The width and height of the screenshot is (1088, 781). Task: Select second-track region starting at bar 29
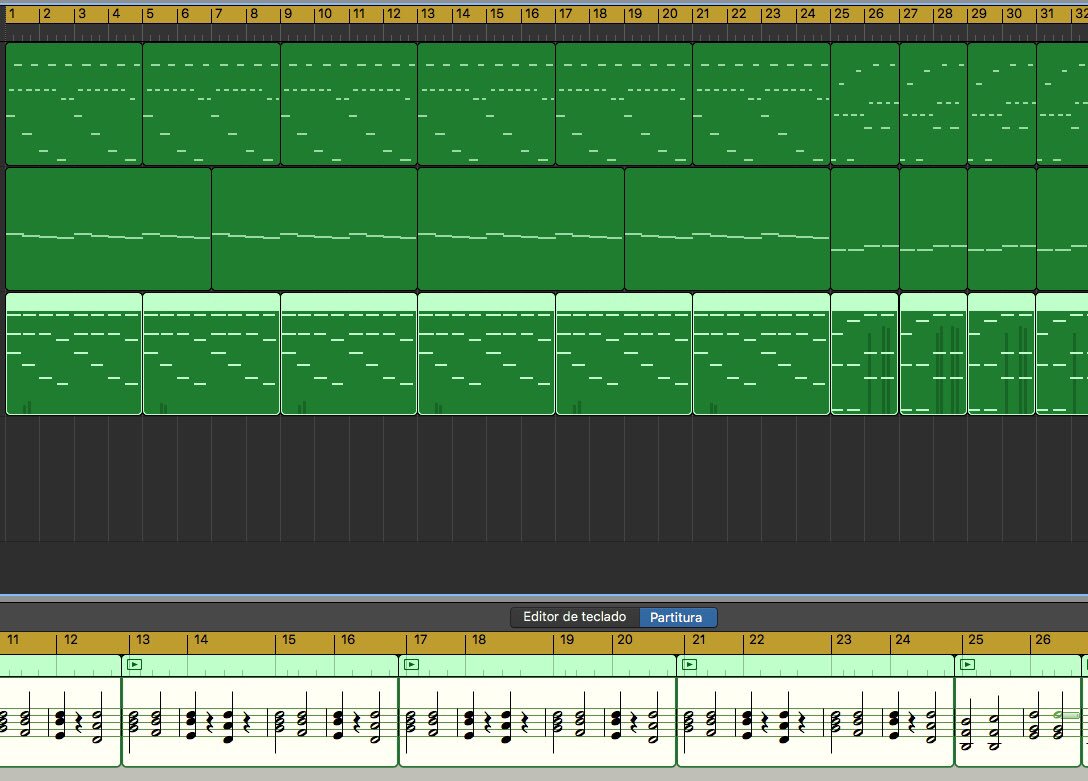1002,229
